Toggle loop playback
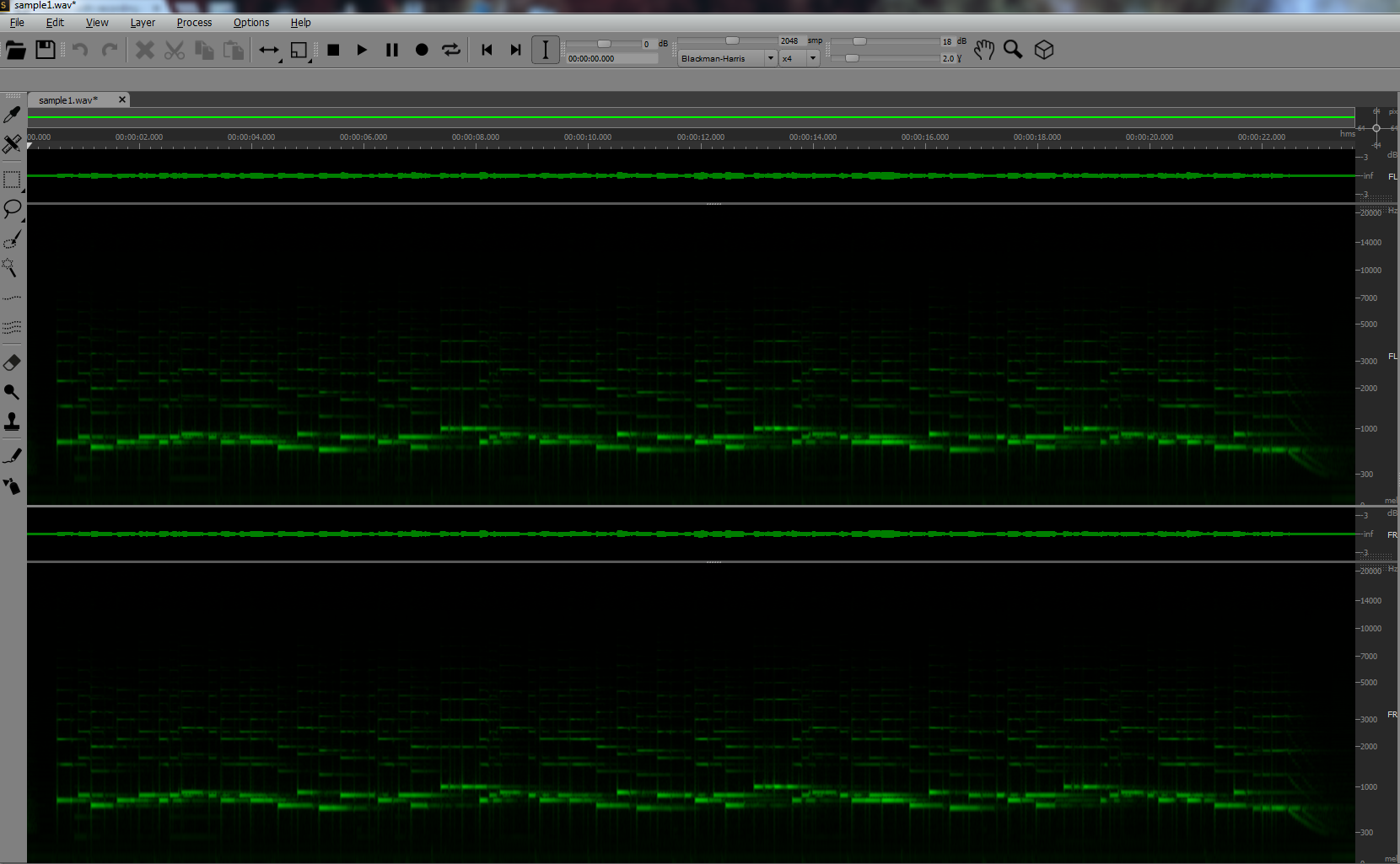Image resolution: width=1400 pixels, height=864 pixels. click(x=451, y=51)
